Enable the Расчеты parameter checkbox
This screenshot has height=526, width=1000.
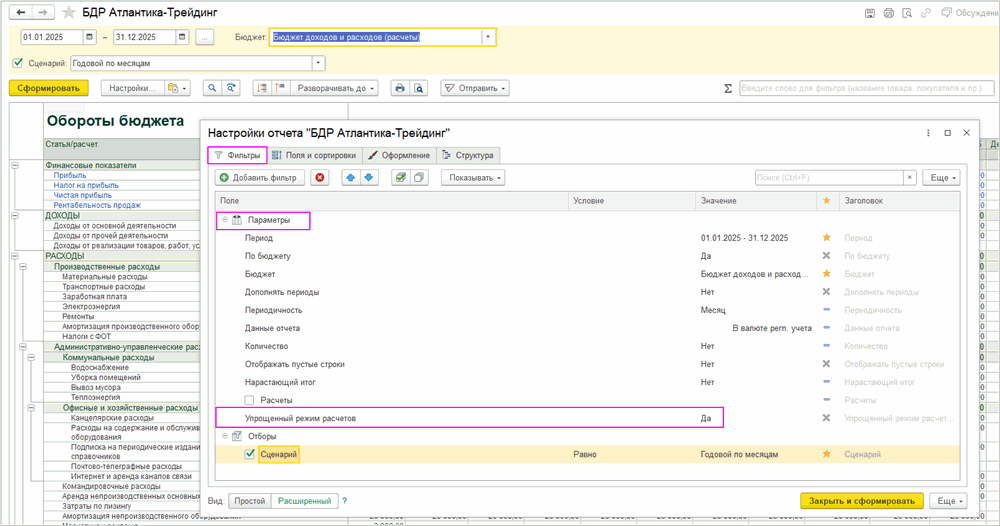pos(250,400)
